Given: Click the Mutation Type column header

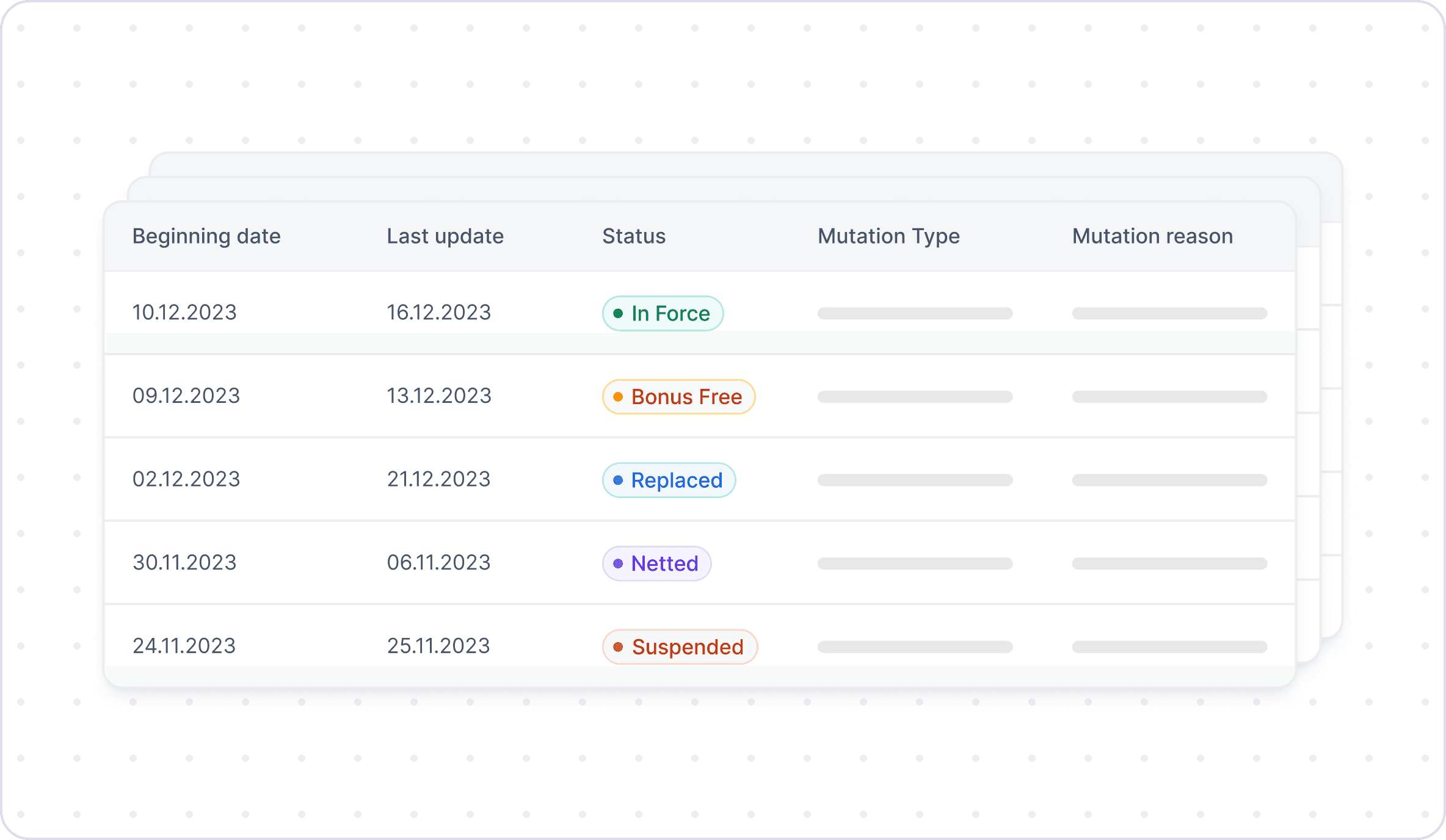Looking at the screenshot, I should 888,236.
